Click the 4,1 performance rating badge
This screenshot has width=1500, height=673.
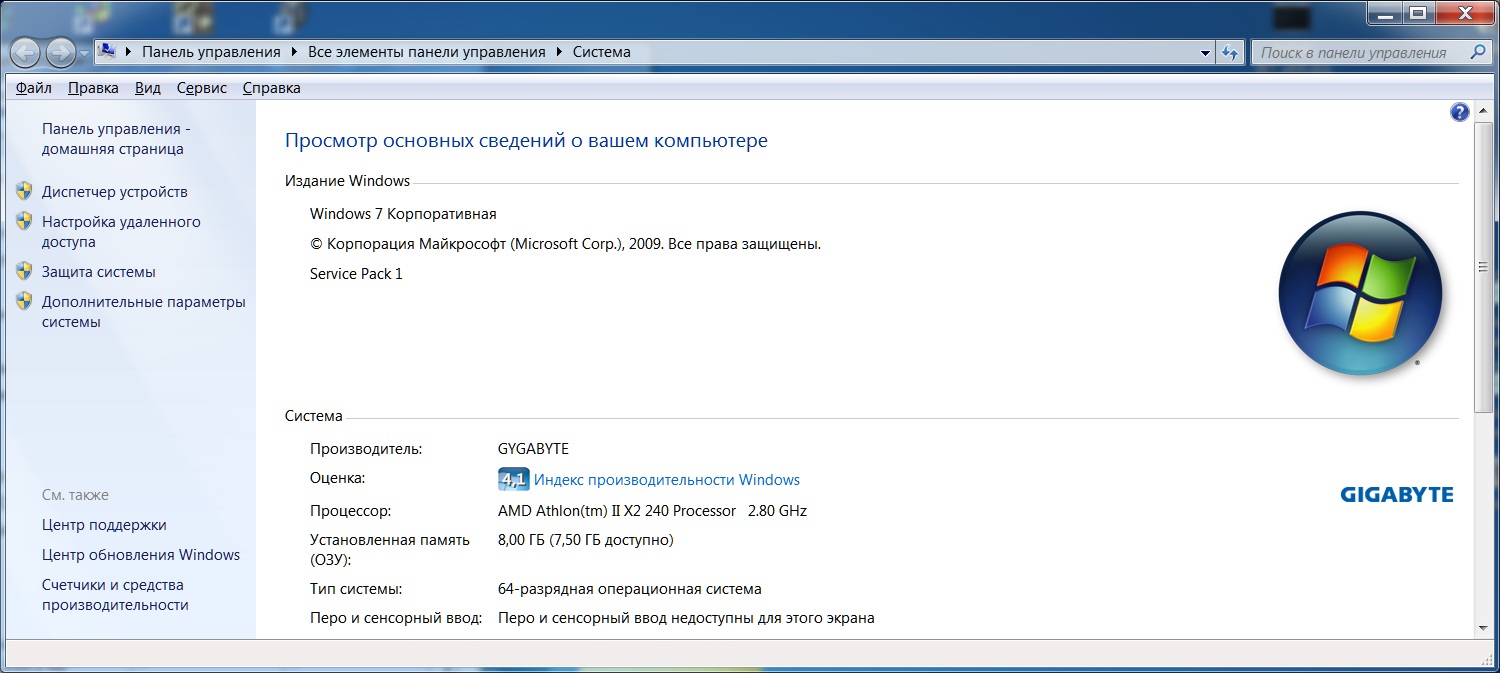[x=513, y=480]
